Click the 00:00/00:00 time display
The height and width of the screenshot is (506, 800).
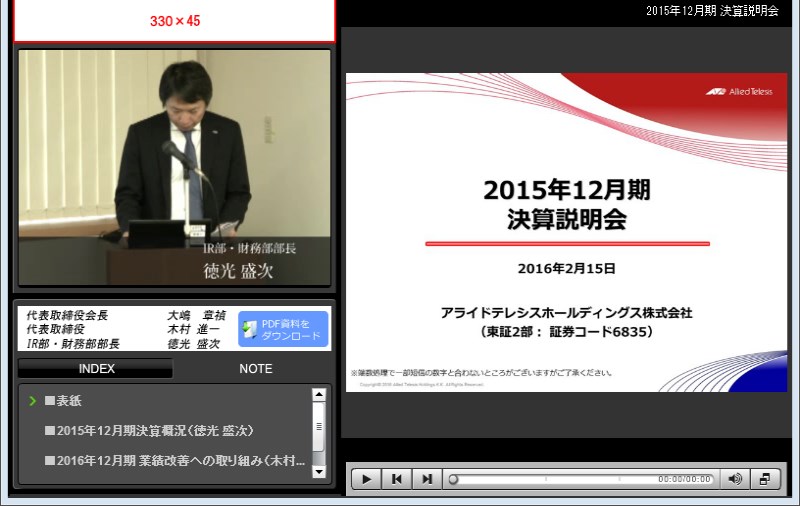point(684,479)
